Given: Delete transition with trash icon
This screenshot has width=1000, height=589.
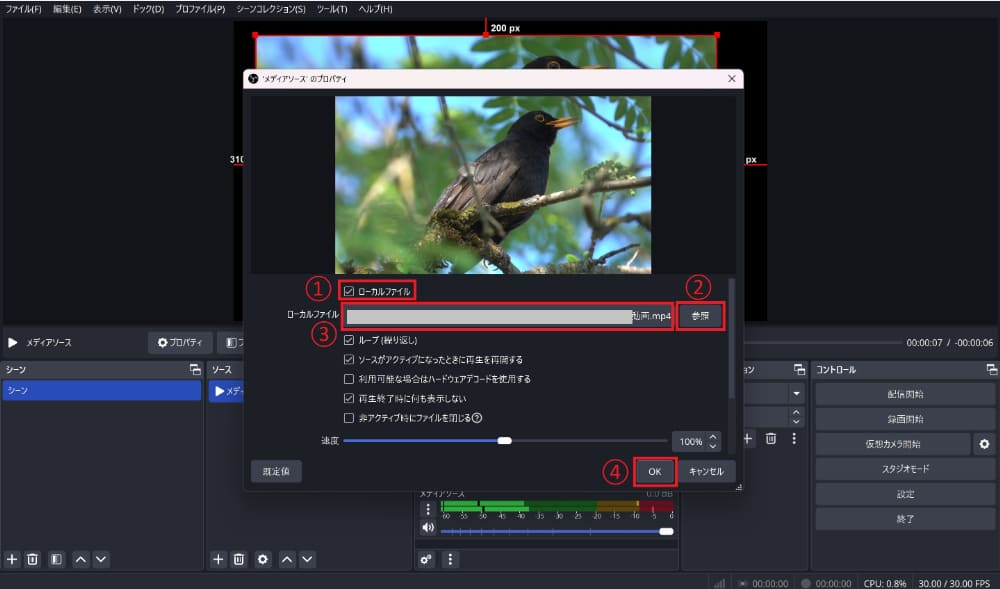Looking at the screenshot, I should (771, 438).
